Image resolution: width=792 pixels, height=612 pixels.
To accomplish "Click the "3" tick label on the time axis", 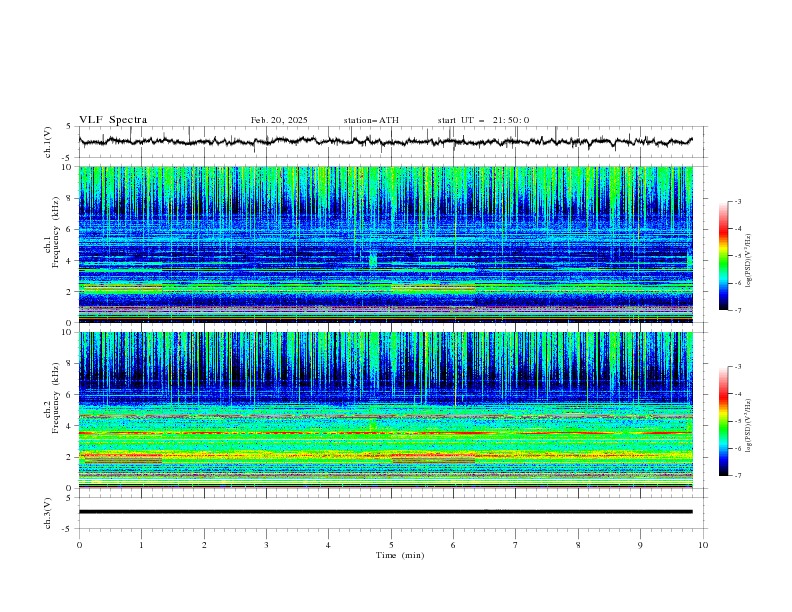I will (266, 545).
